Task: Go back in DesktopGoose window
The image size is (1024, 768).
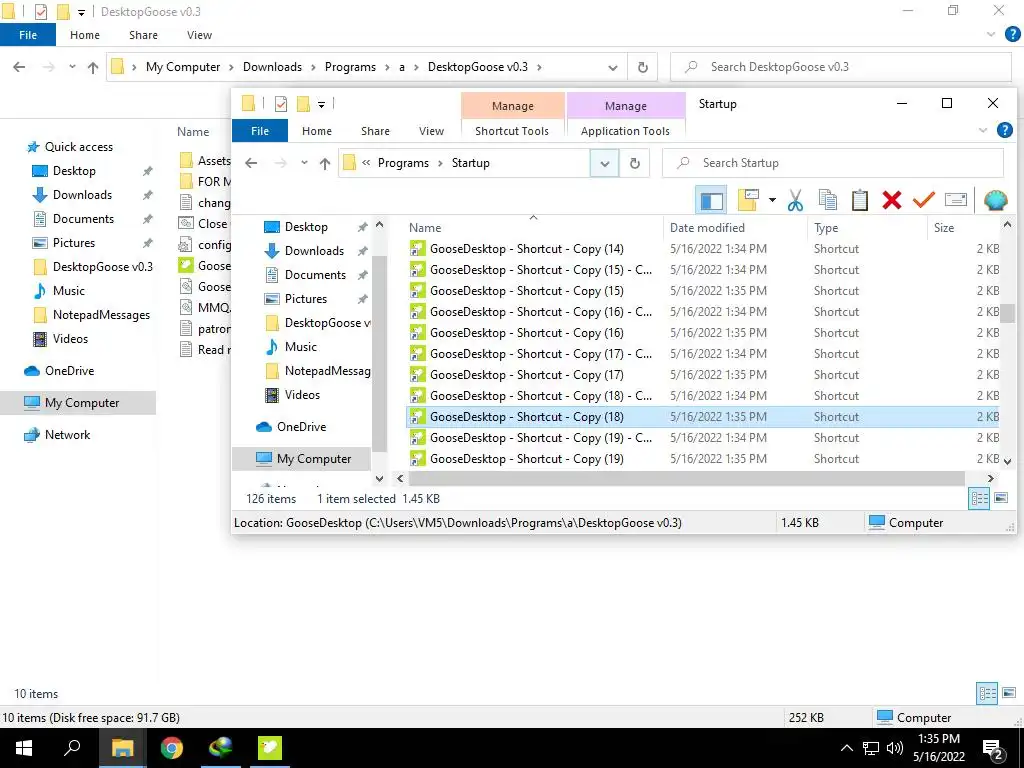Action: click(x=19, y=67)
